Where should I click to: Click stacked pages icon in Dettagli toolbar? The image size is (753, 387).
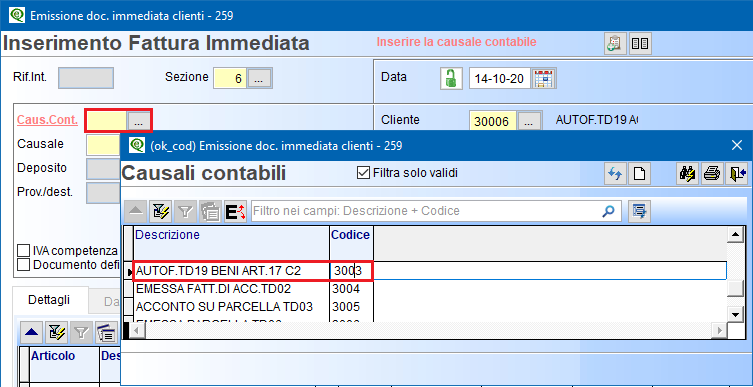107,332
